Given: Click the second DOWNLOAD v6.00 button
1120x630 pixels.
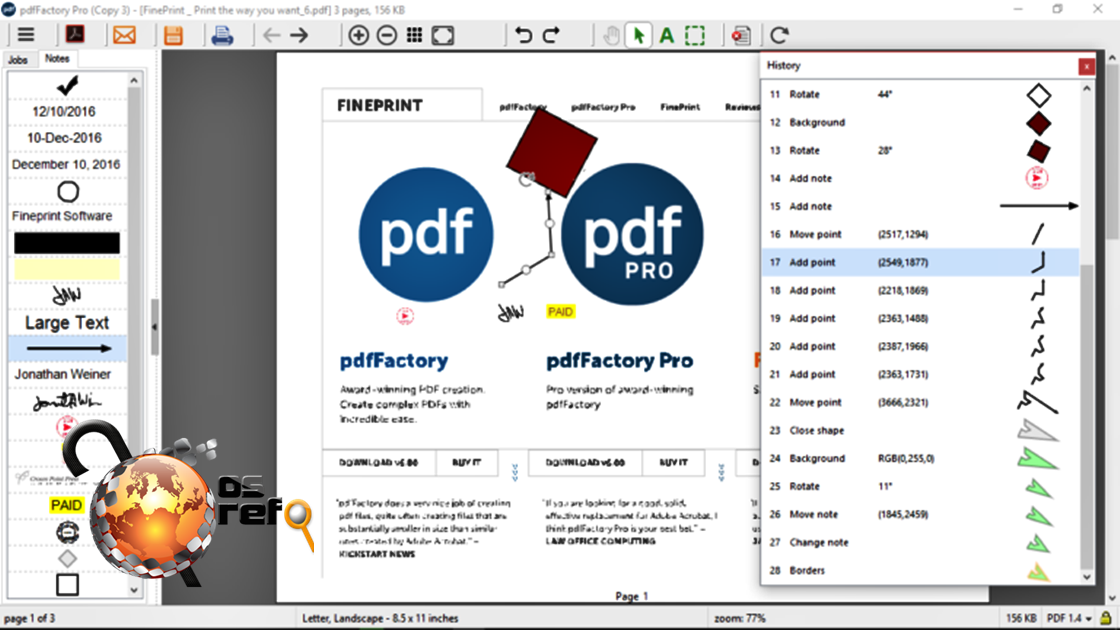Looking at the screenshot, I should tap(585, 463).
